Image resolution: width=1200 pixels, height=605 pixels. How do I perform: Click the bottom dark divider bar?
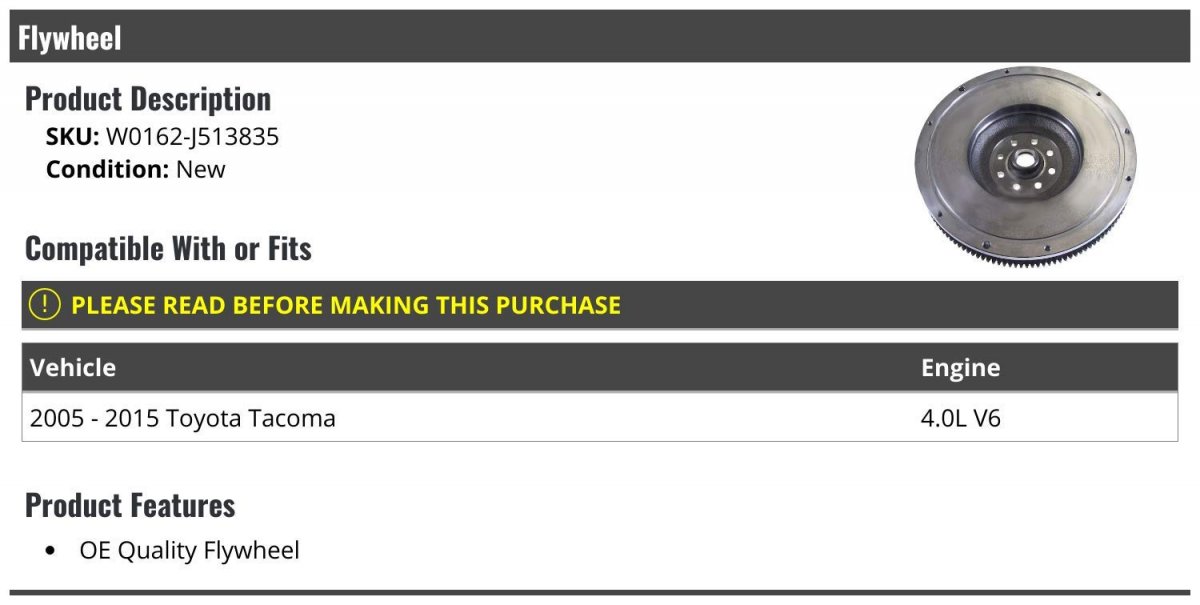click(x=600, y=593)
